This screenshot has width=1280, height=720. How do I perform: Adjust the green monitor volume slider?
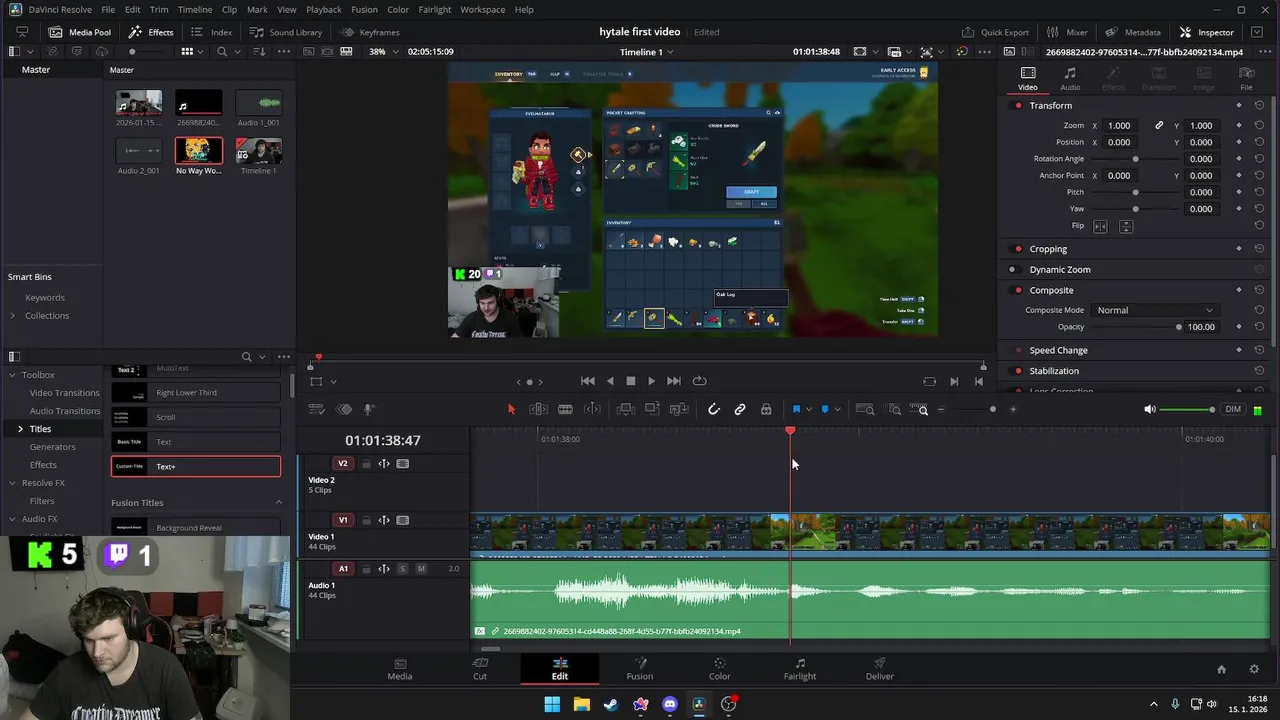[1188, 409]
